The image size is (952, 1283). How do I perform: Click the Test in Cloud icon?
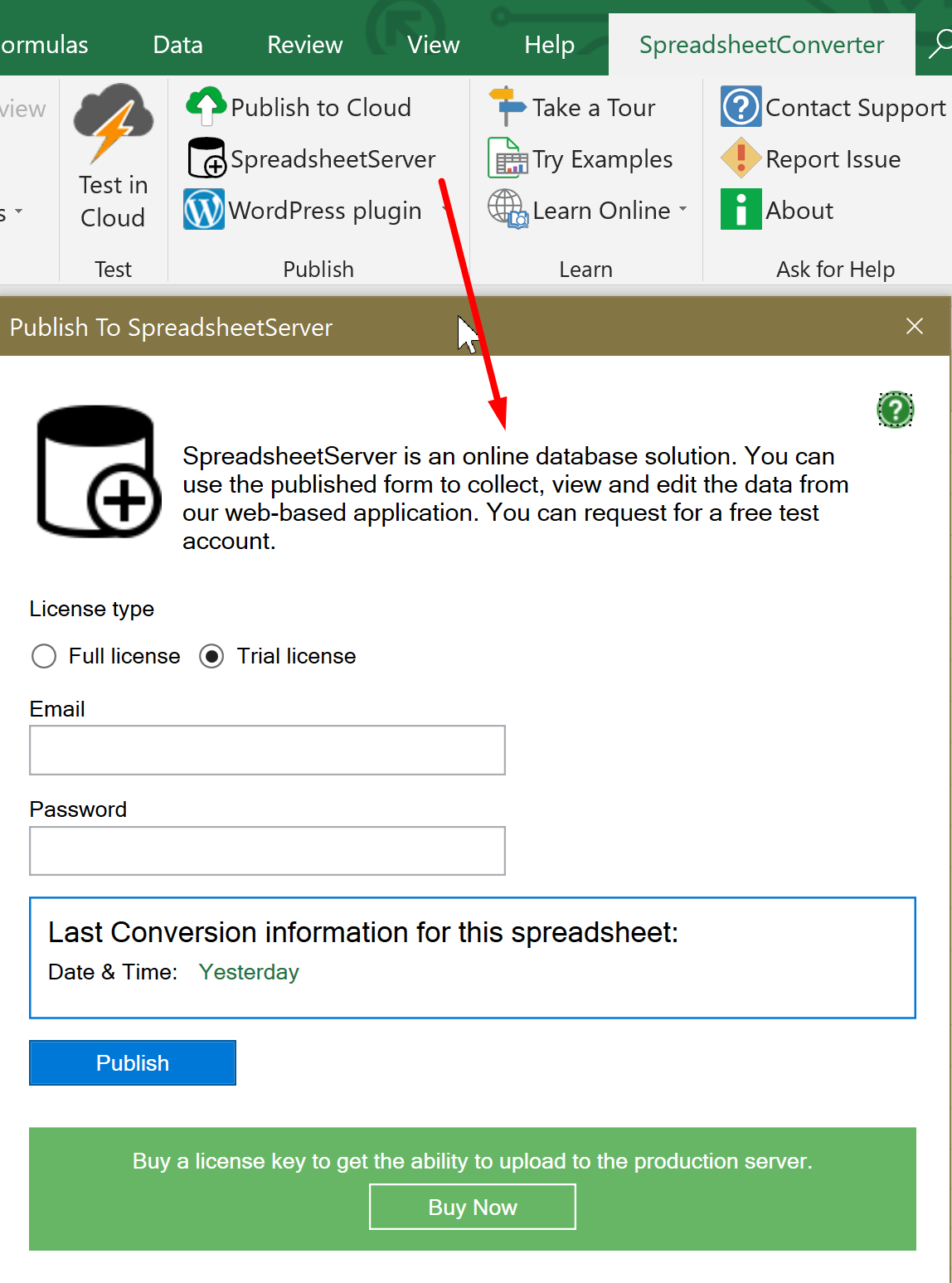pos(113,121)
